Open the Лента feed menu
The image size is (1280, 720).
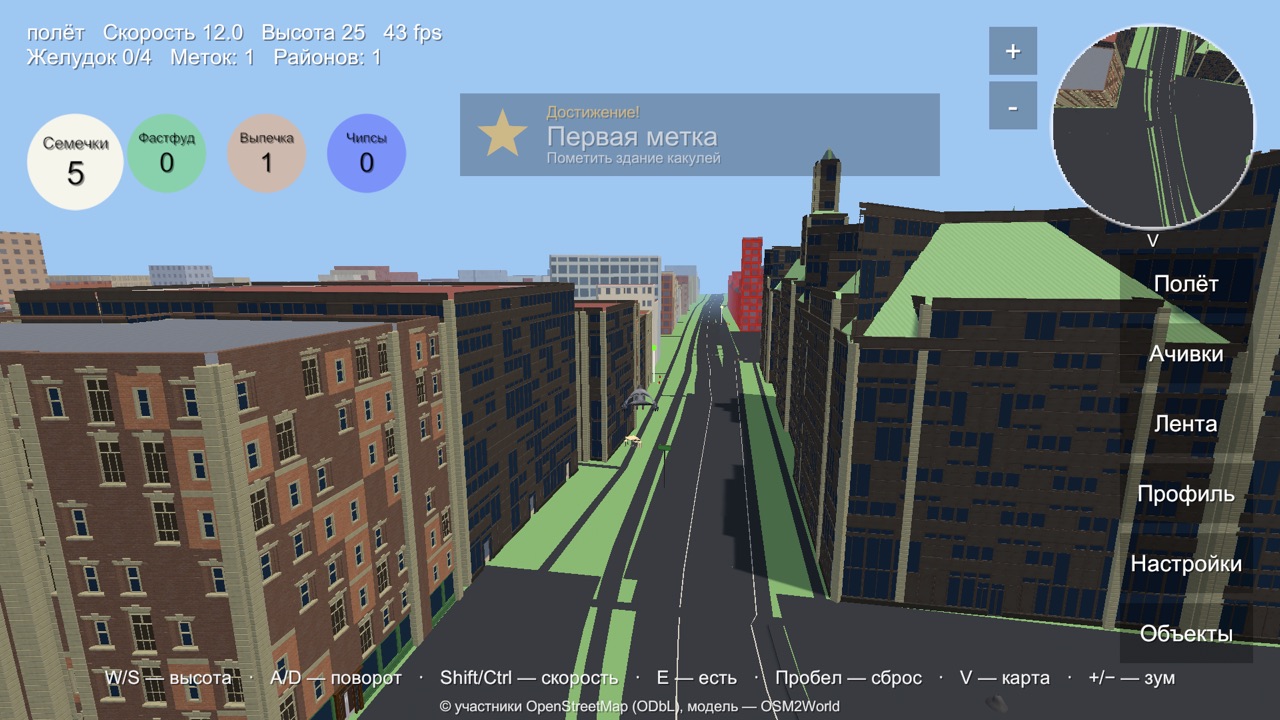tap(1186, 424)
